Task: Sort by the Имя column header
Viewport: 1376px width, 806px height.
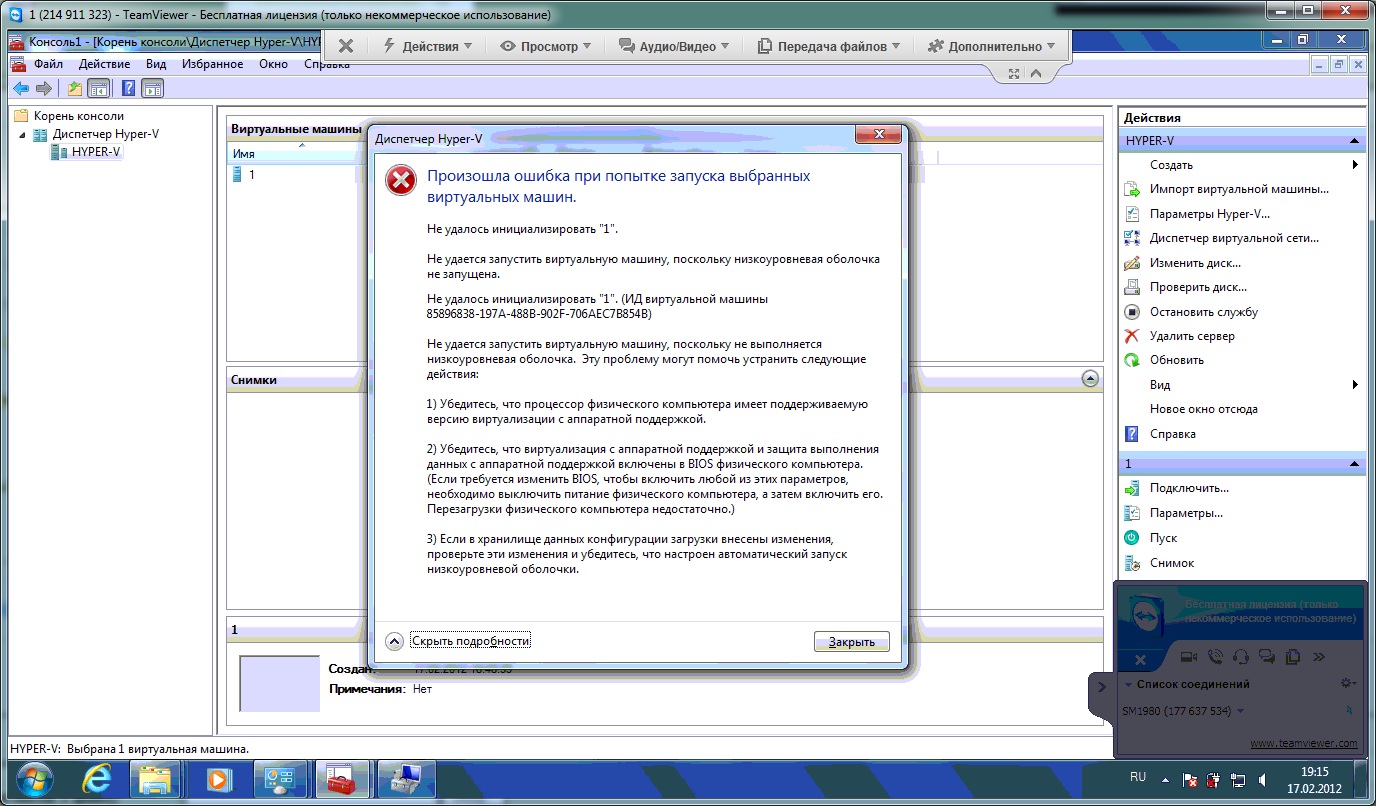Action: point(244,154)
